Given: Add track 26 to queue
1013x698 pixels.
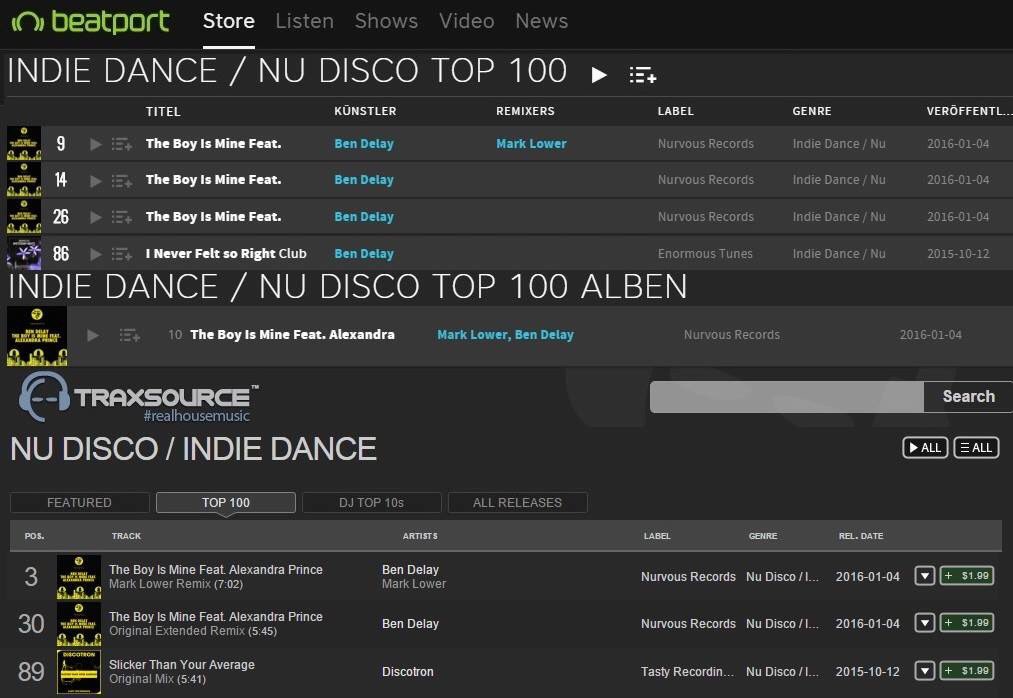Looking at the screenshot, I should tap(121, 217).
